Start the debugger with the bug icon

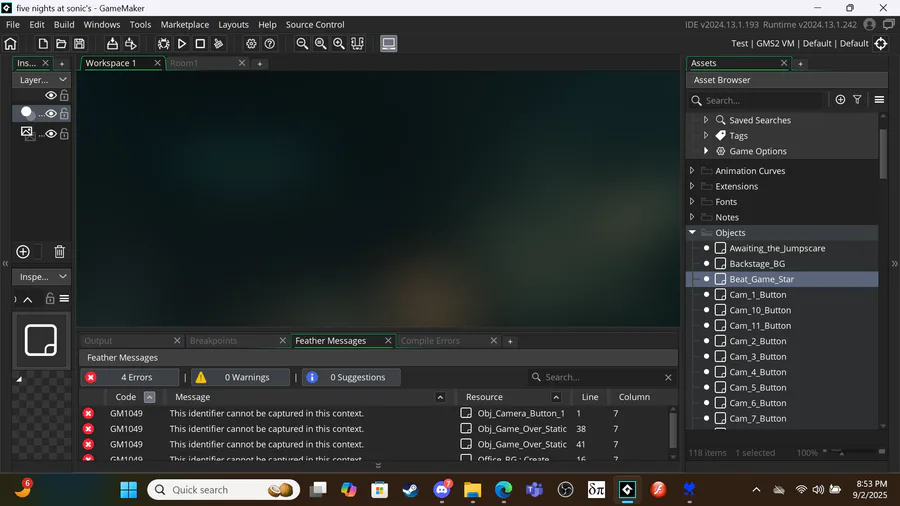click(x=164, y=44)
